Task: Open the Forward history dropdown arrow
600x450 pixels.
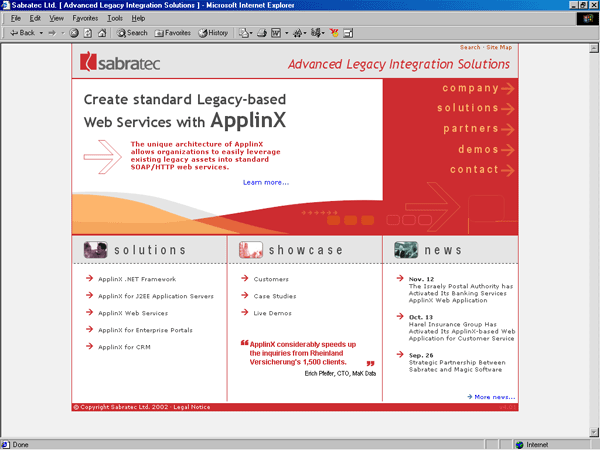Action: coord(63,33)
